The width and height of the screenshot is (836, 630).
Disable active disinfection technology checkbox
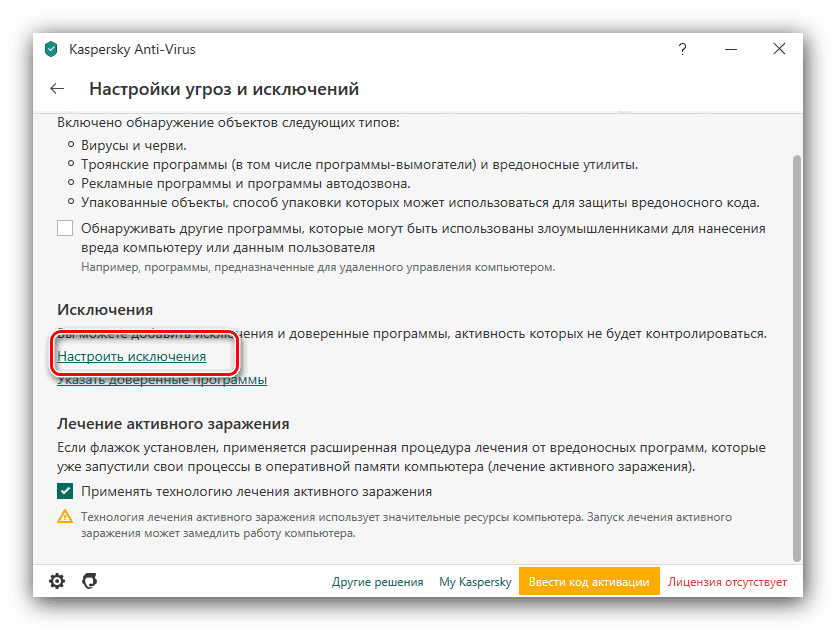65,491
